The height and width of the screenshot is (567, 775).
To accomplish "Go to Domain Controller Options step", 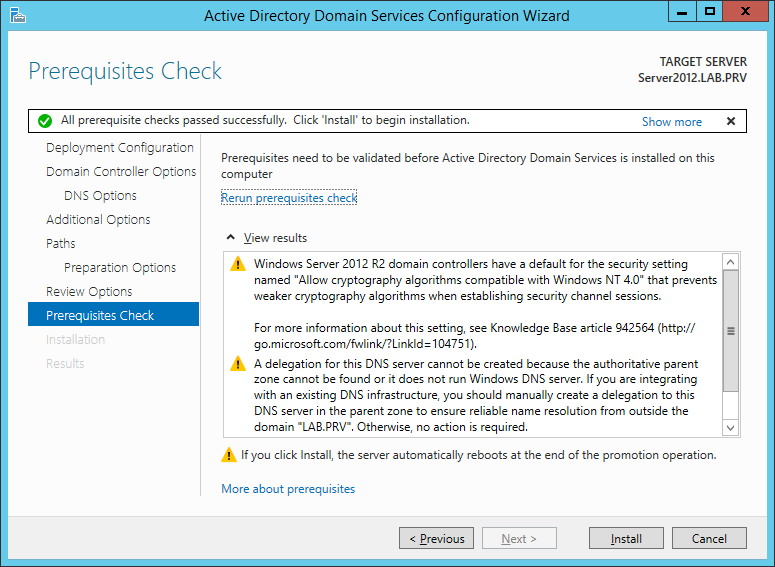I will point(121,172).
